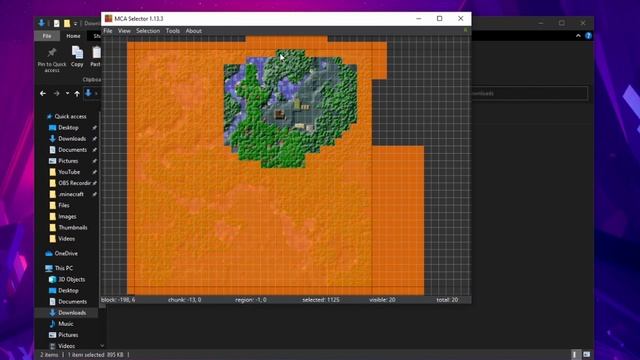Image resolution: width=640 pixels, height=360 pixels.
Task: Switch Explorer to large icons view
Action: (587, 354)
